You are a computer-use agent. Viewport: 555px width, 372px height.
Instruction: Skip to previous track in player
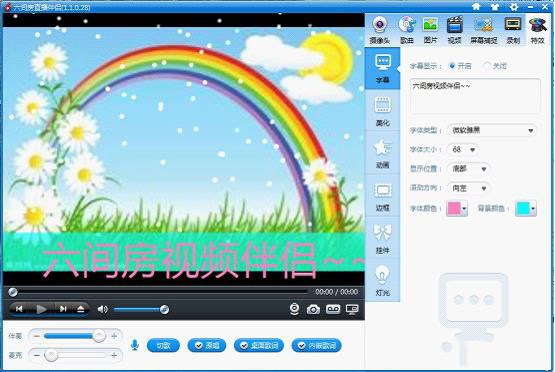tap(19, 309)
